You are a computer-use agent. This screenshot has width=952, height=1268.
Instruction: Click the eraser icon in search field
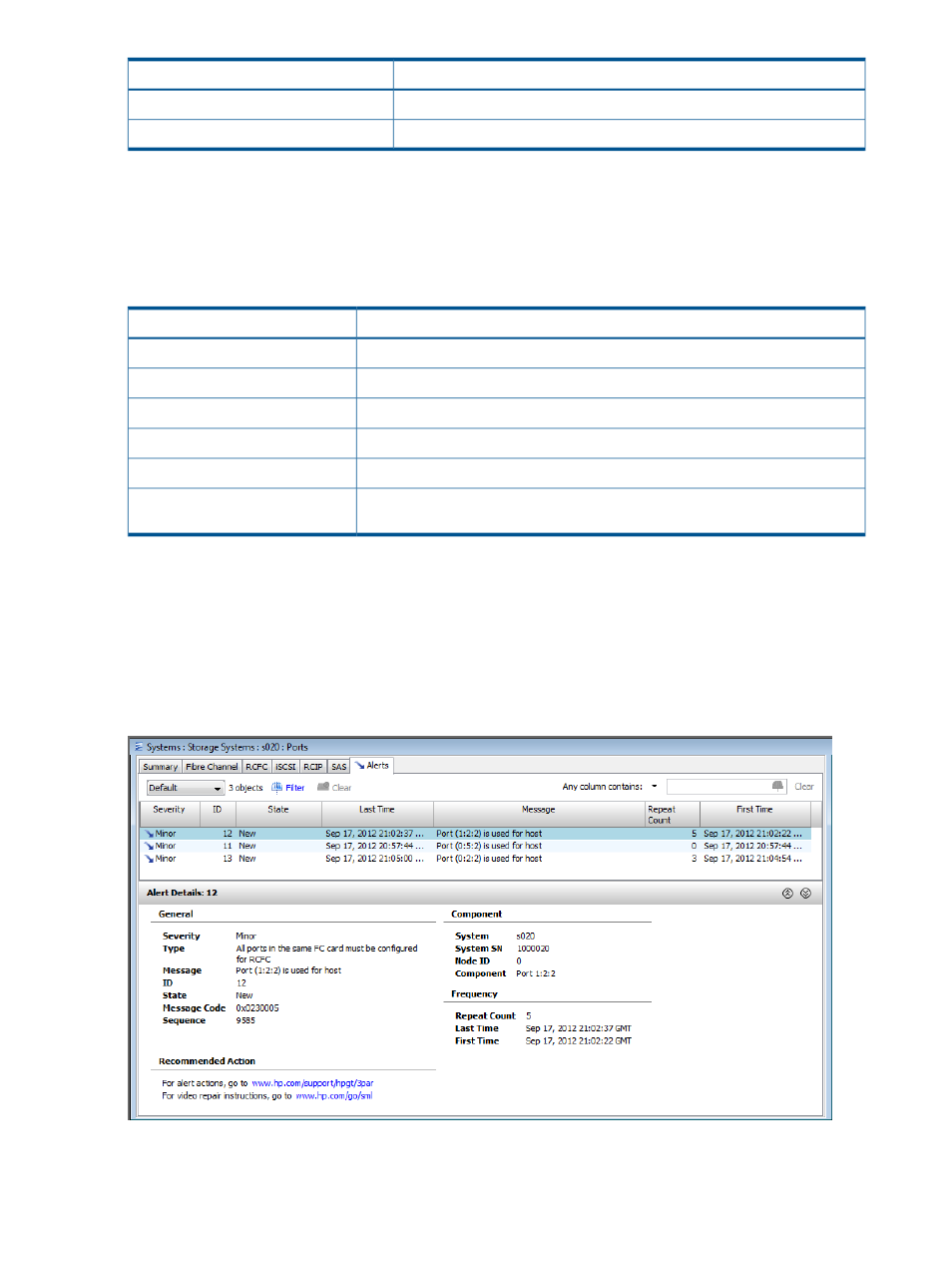pyautogui.click(x=777, y=787)
